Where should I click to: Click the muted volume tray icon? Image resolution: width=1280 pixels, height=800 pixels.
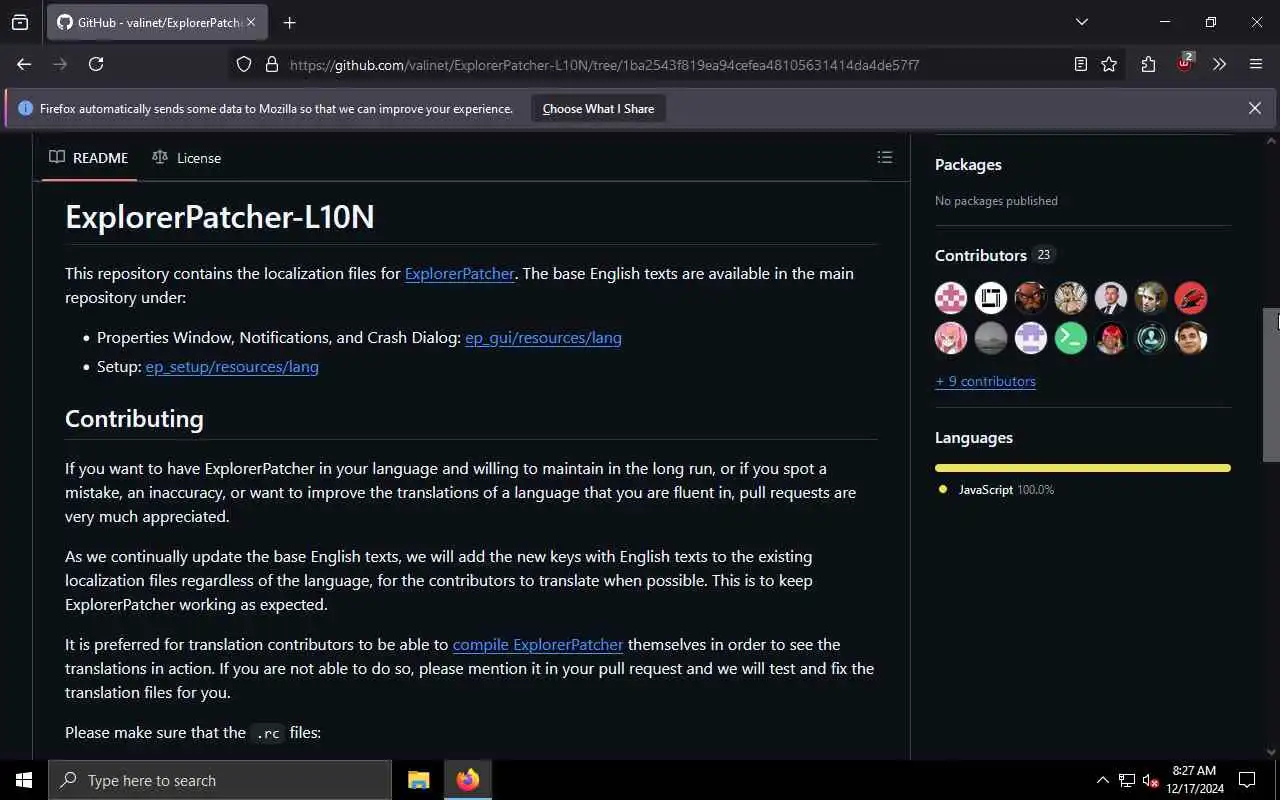coord(1150,780)
